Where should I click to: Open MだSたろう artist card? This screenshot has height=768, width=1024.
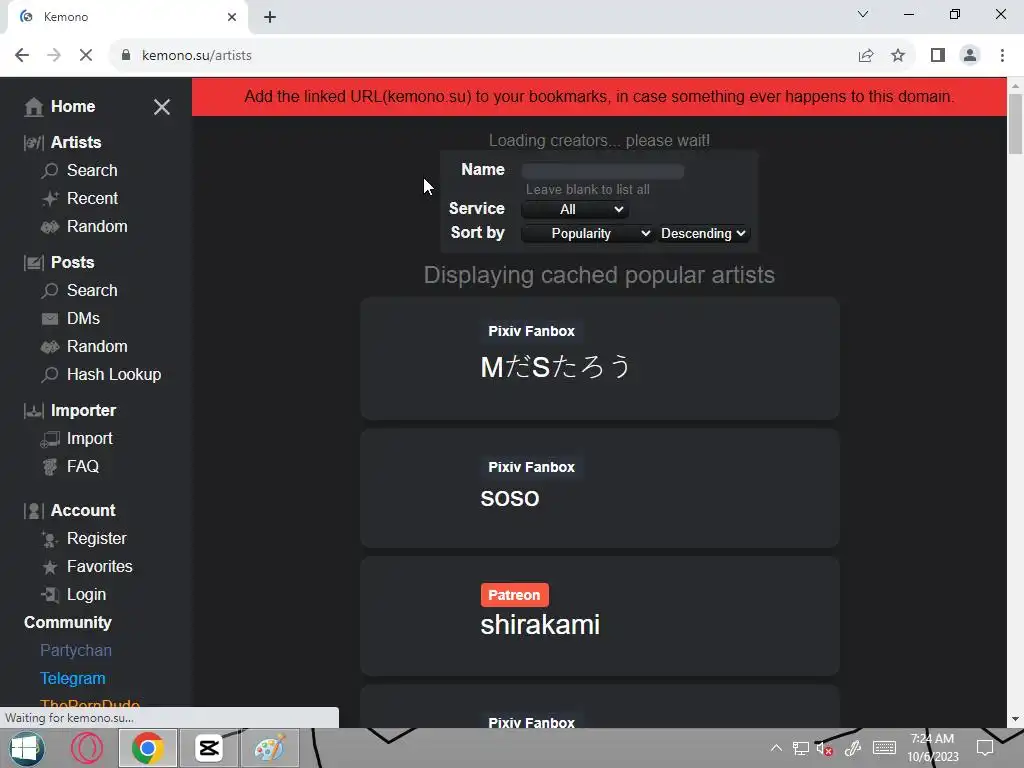[x=600, y=359]
